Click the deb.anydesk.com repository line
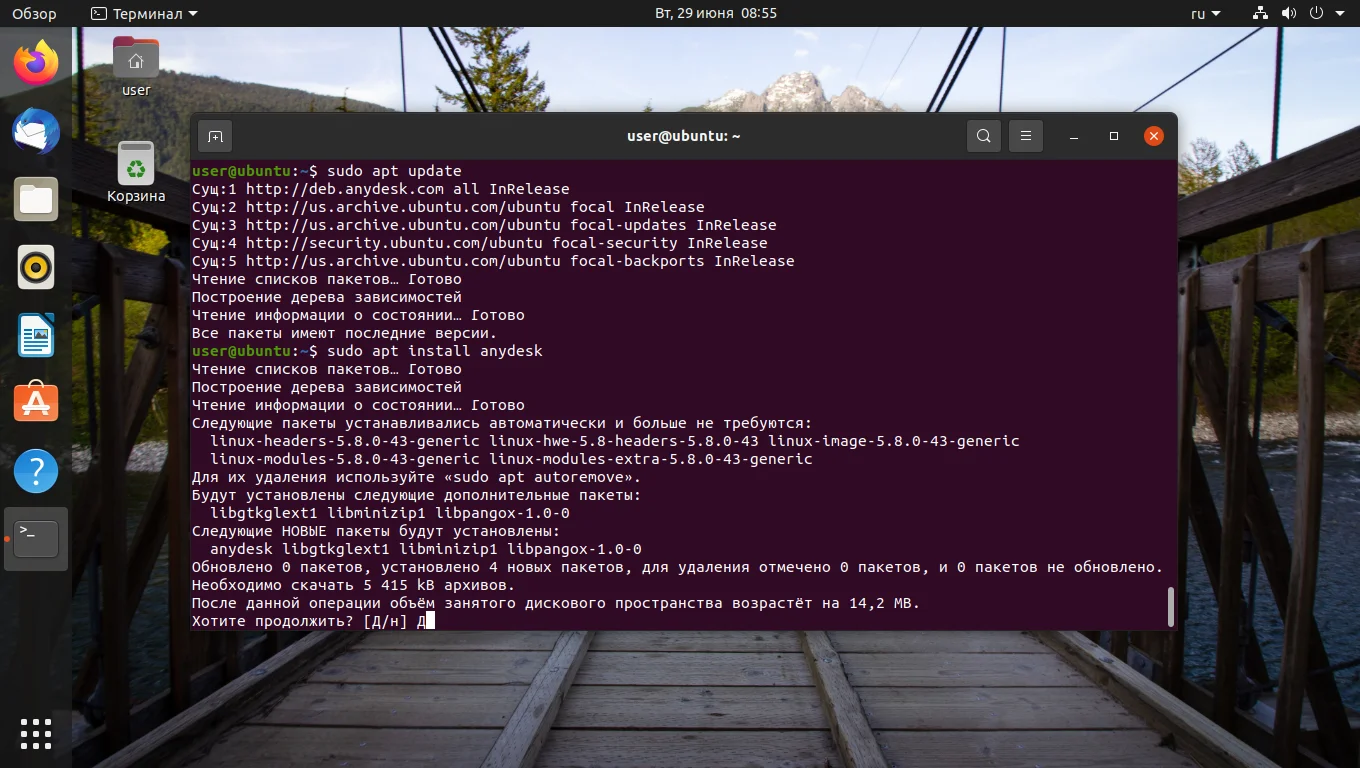 click(x=381, y=189)
